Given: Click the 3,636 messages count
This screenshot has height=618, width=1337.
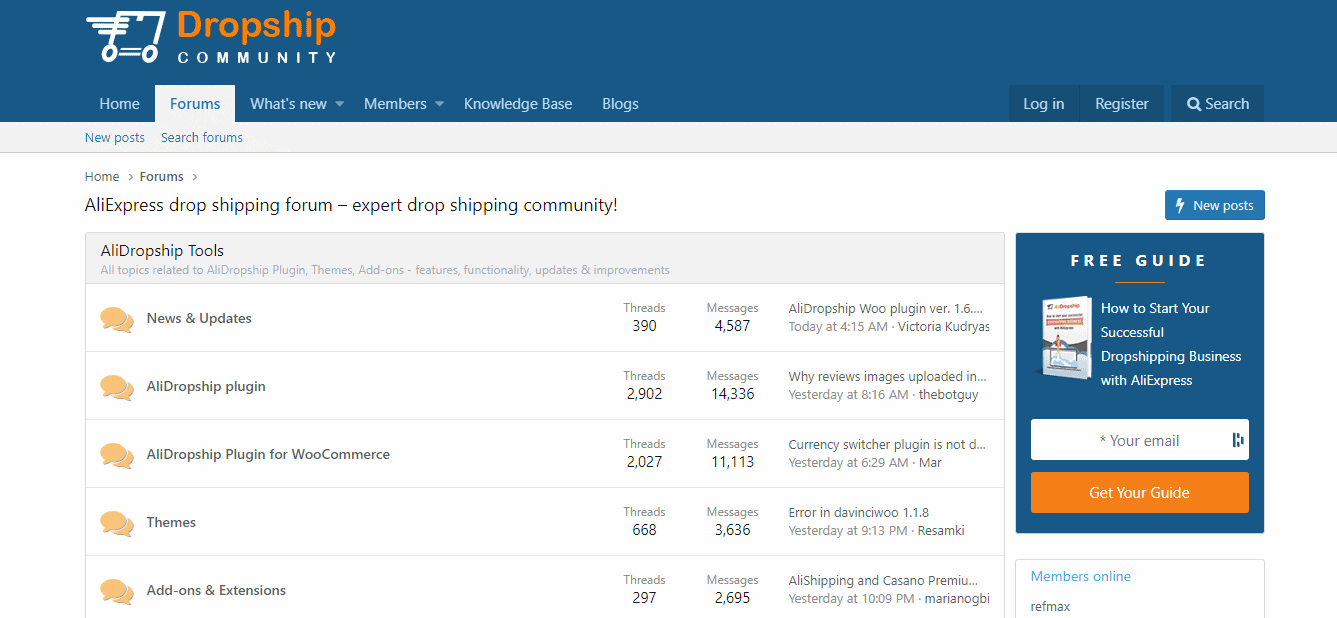Looking at the screenshot, I should pyautogui.click(x=732, y=530).
